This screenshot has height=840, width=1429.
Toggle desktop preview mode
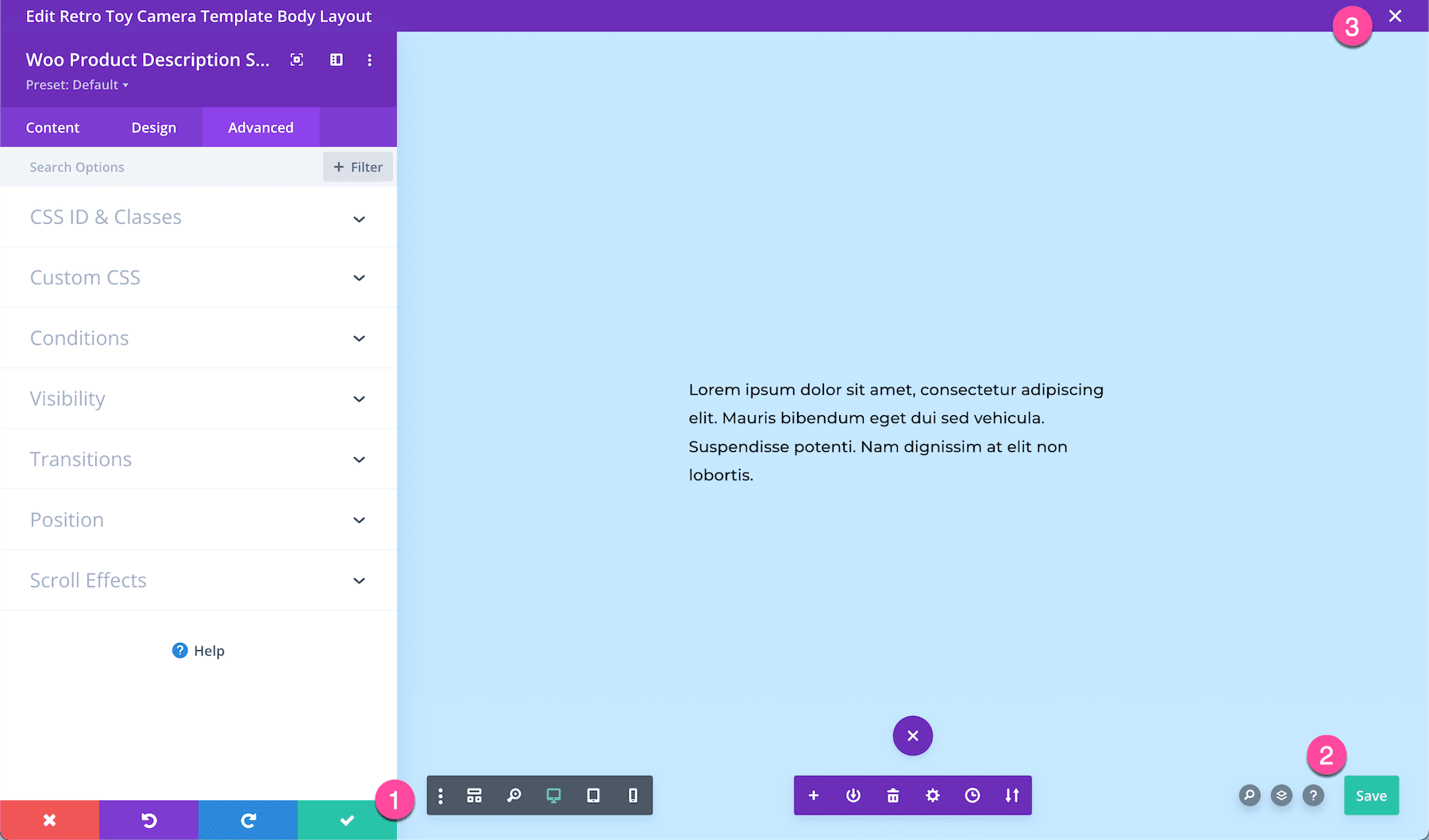pyautogui.click(x=553, y=795)
